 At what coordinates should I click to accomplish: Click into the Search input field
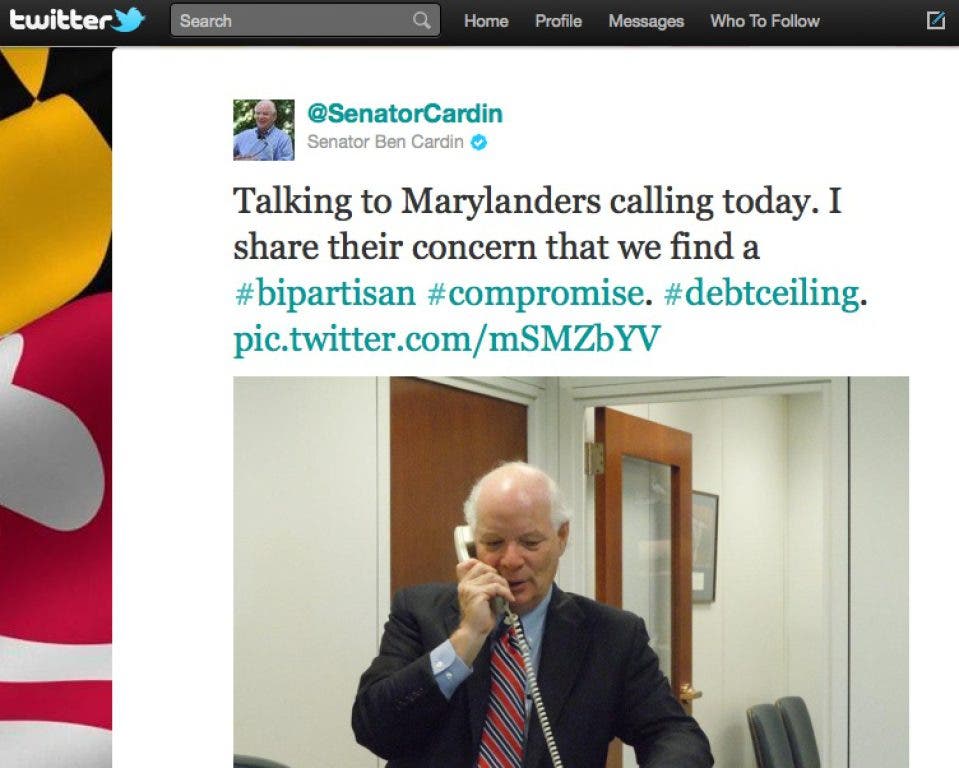[x=305, y=21]
